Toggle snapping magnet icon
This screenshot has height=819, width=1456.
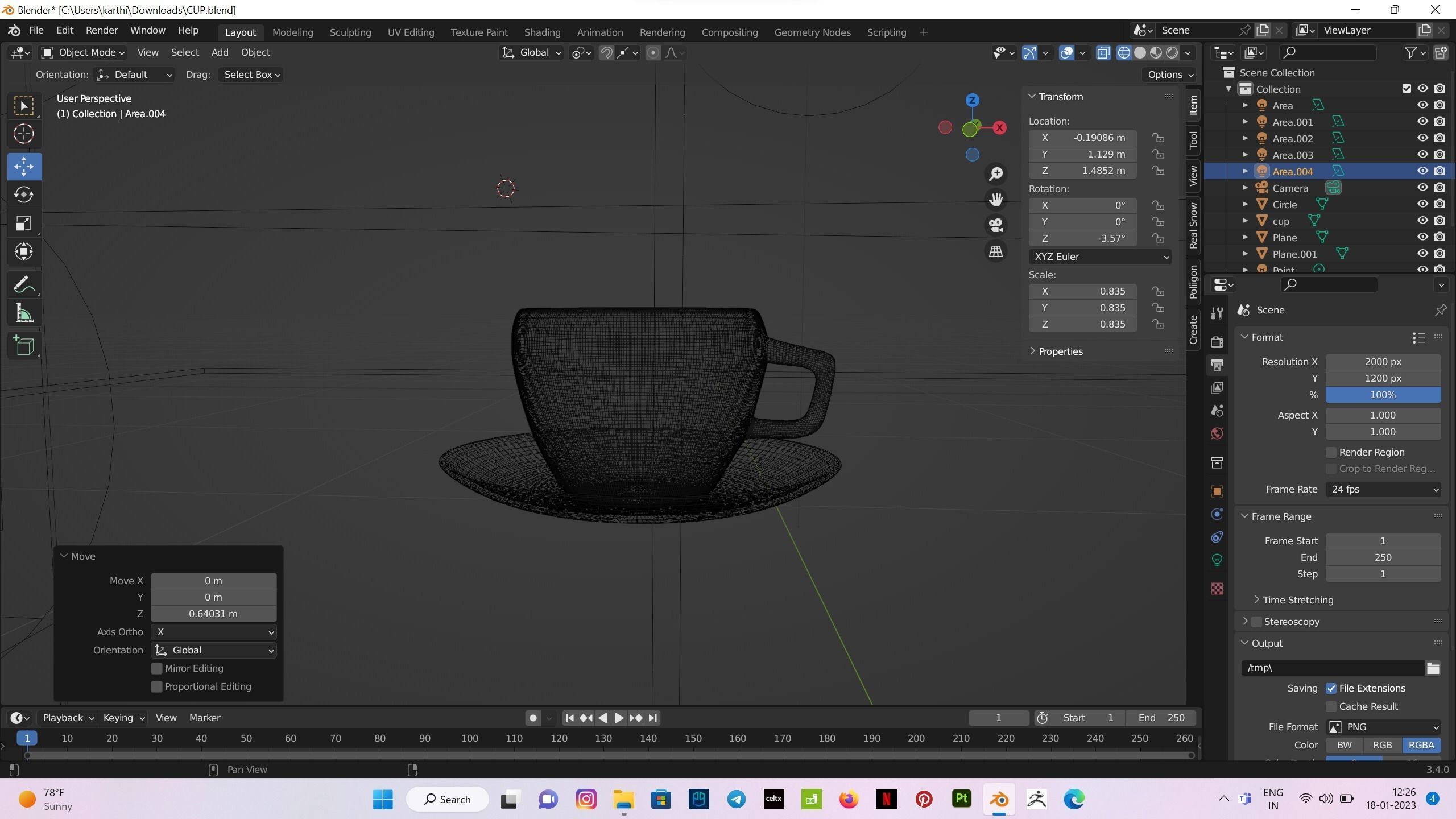tap(606, 53)
